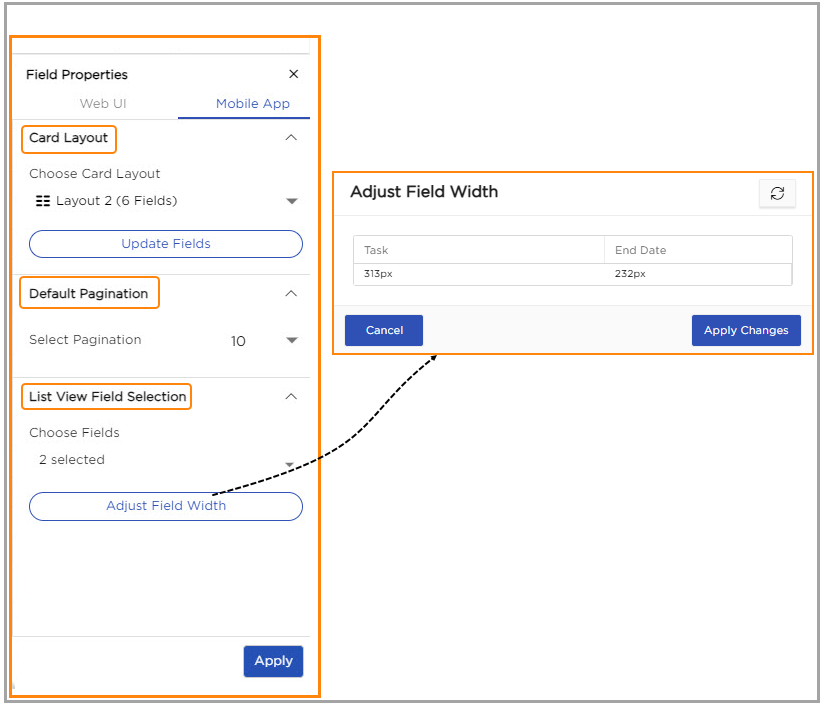Collapse List View Field Selection chevron

[x=291, y=397]
